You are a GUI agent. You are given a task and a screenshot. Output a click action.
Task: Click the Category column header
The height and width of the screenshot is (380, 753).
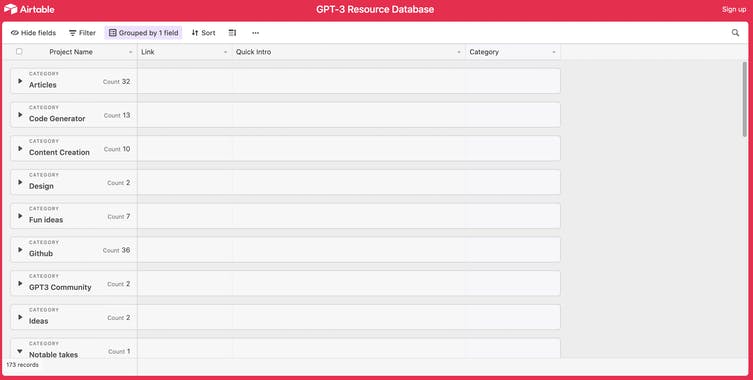[484, 52]
